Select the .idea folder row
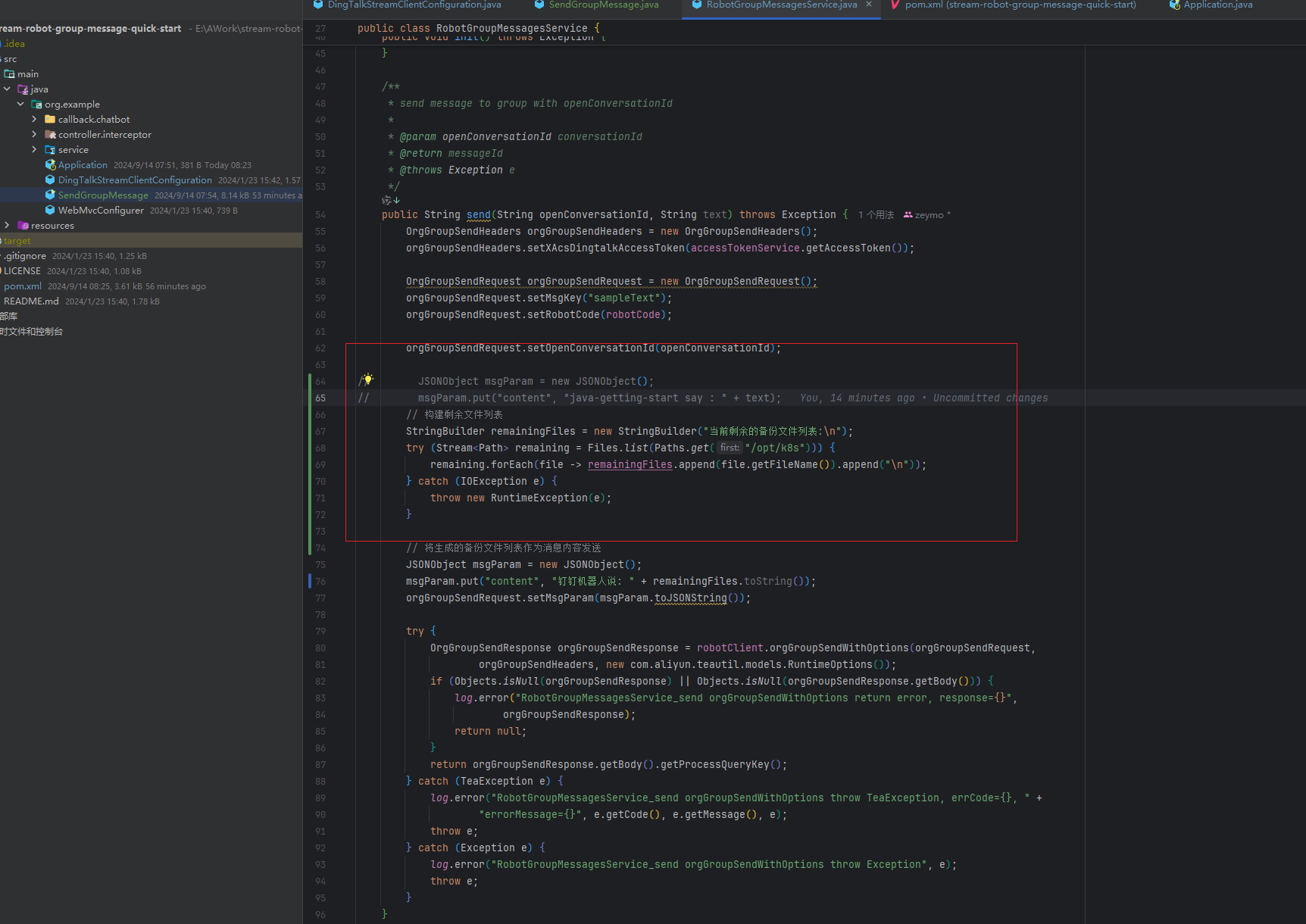1306x924 pixels. click(152, 44)
